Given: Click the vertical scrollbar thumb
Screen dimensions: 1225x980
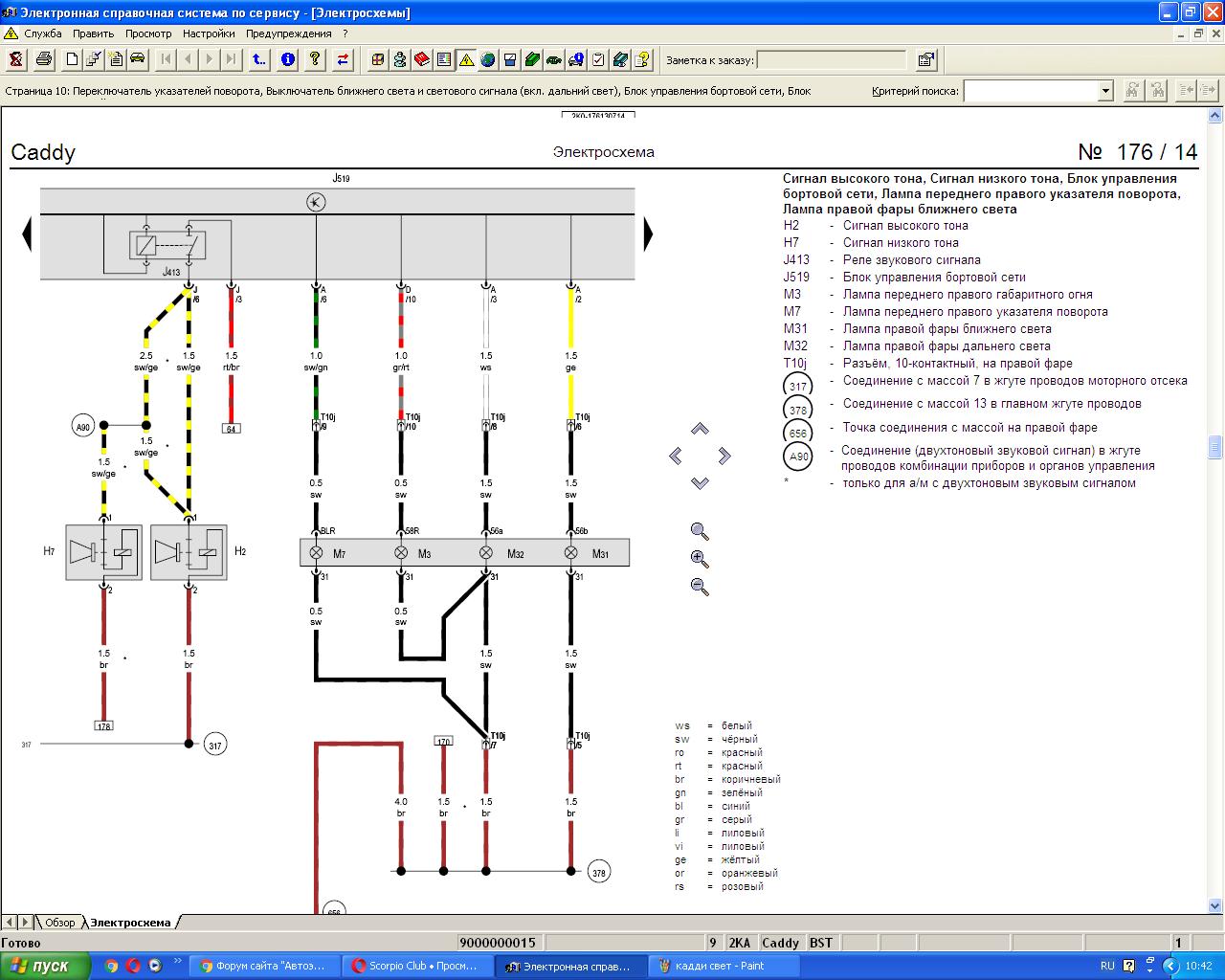Looking at the screenshot, I should tap(1215, 448).
